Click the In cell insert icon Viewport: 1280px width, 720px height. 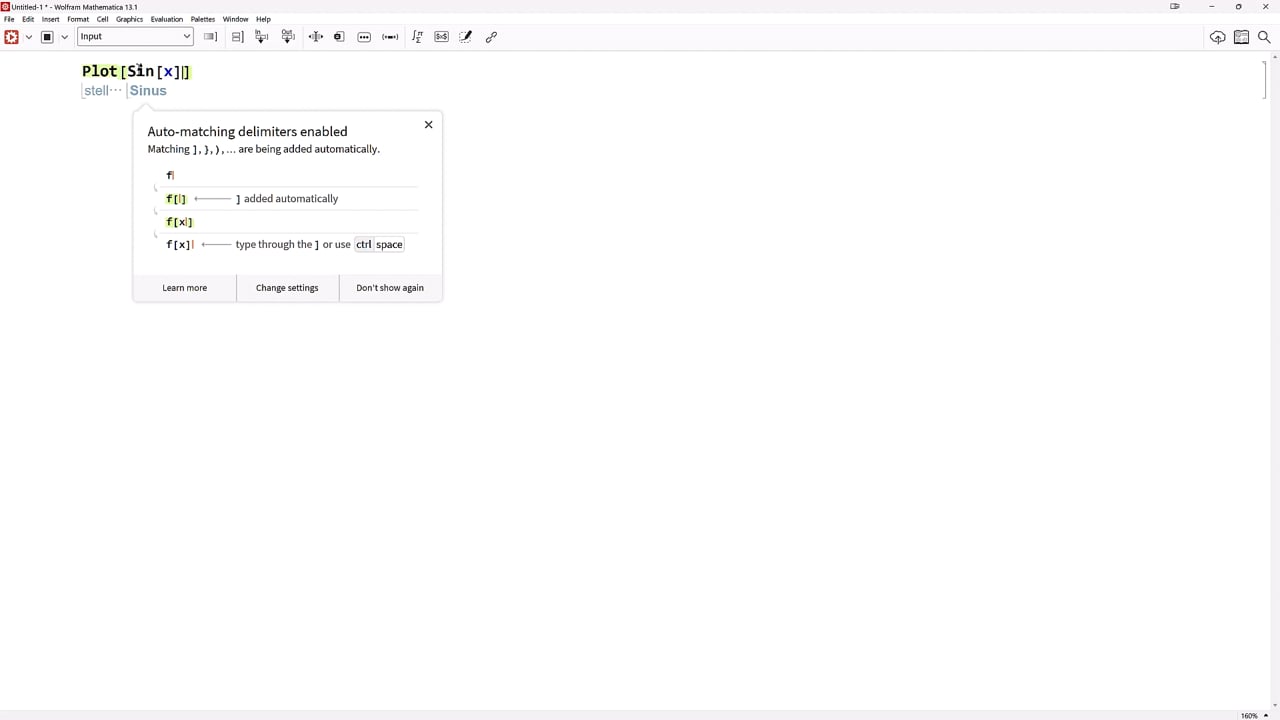tap(262, 37)
